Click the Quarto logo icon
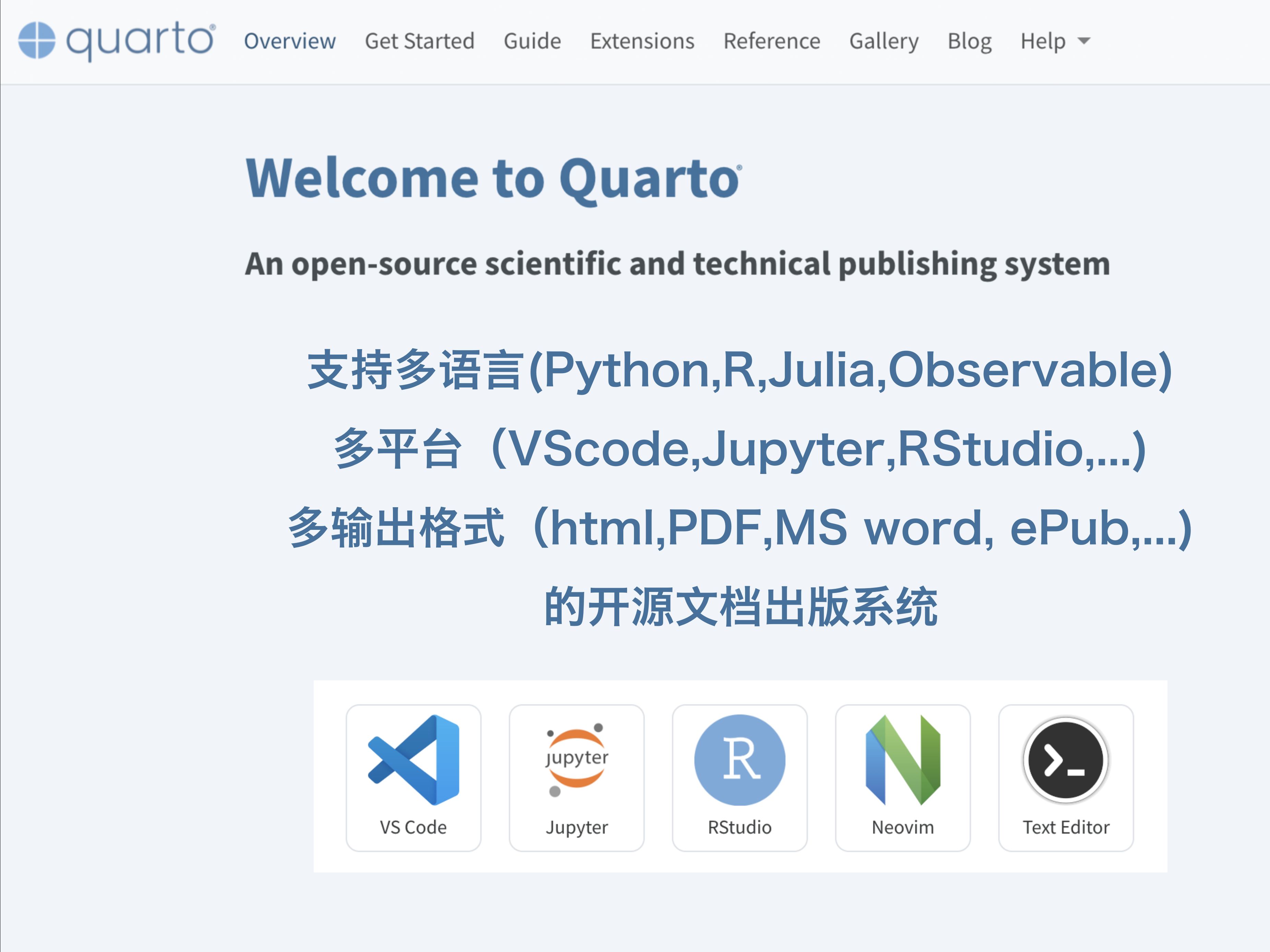 pyautogui.click(x=37, y=40)
